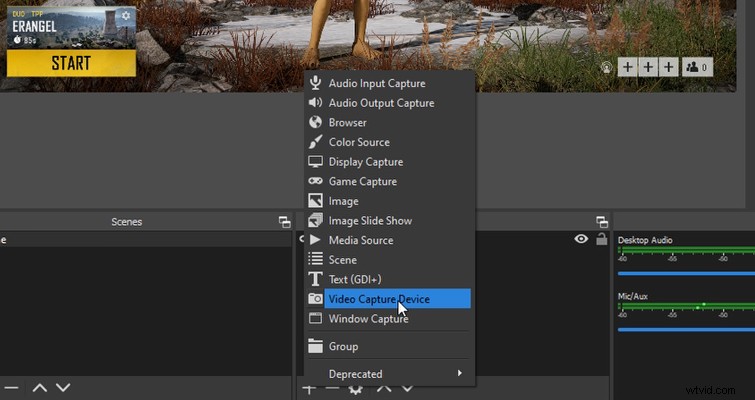755x400 pixels.
Task: Click the Erangel map thumbnail
Action: 71,27
